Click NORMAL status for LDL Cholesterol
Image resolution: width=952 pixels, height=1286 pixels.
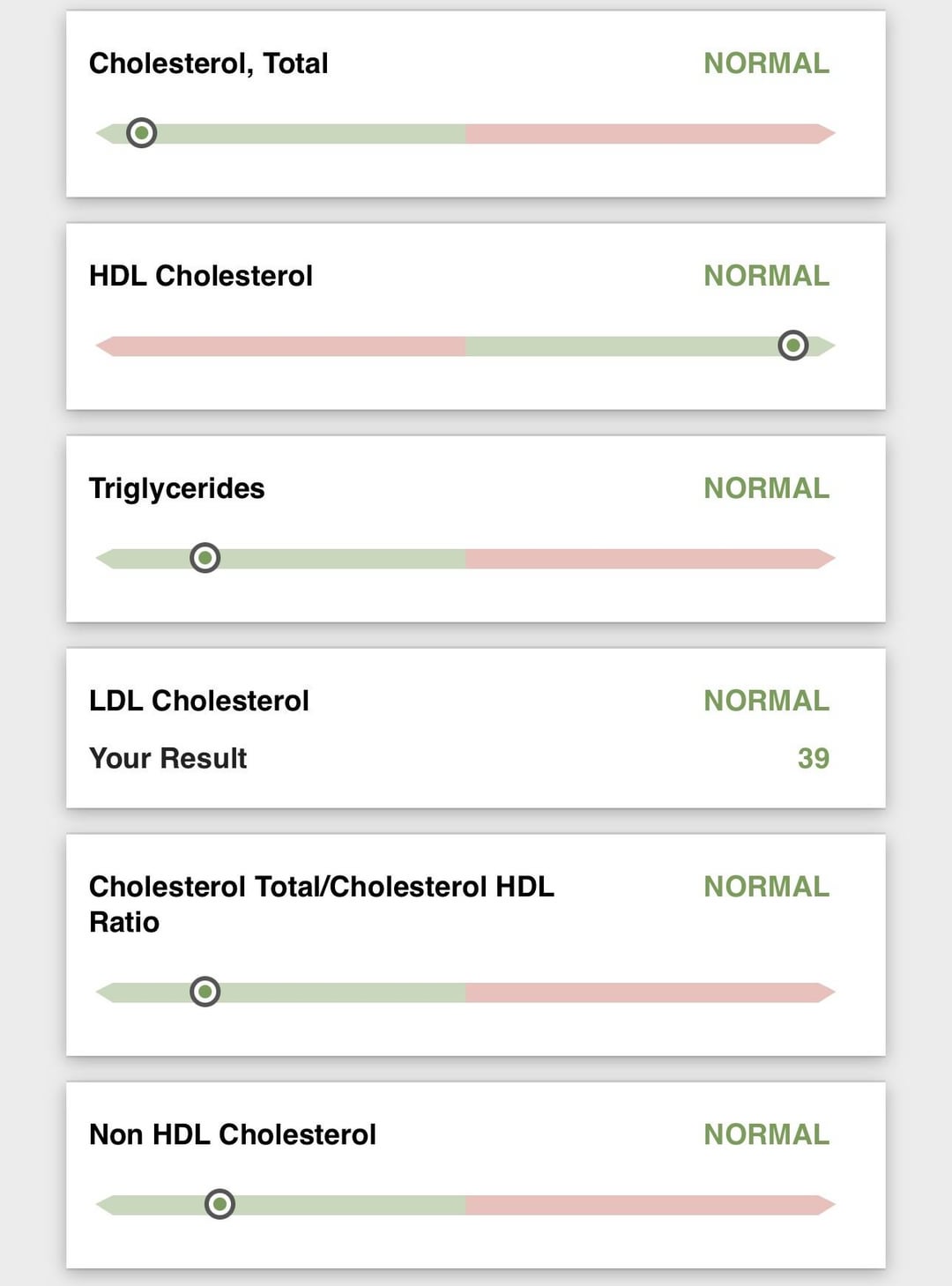click(x=766, y=701)
